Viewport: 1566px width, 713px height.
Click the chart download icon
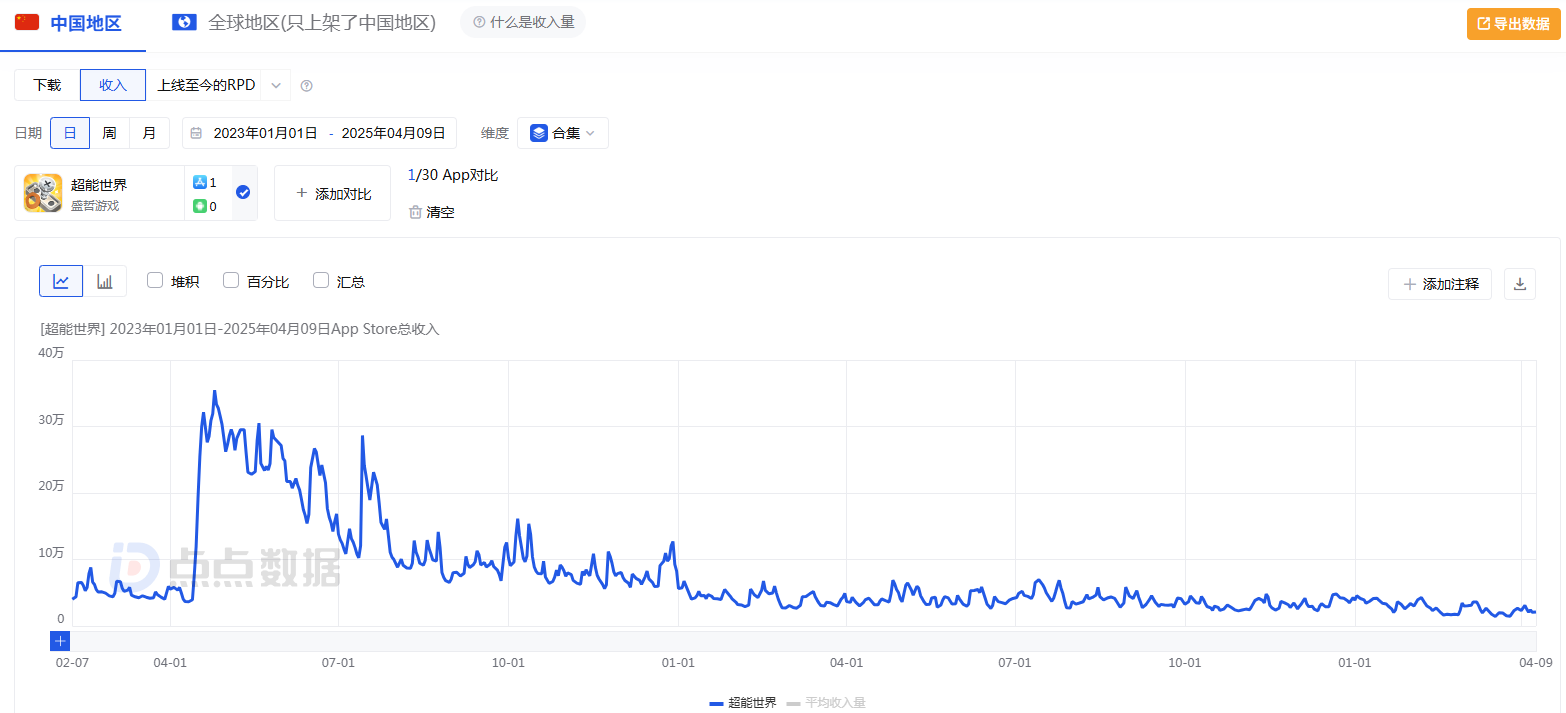(1519, 284)
